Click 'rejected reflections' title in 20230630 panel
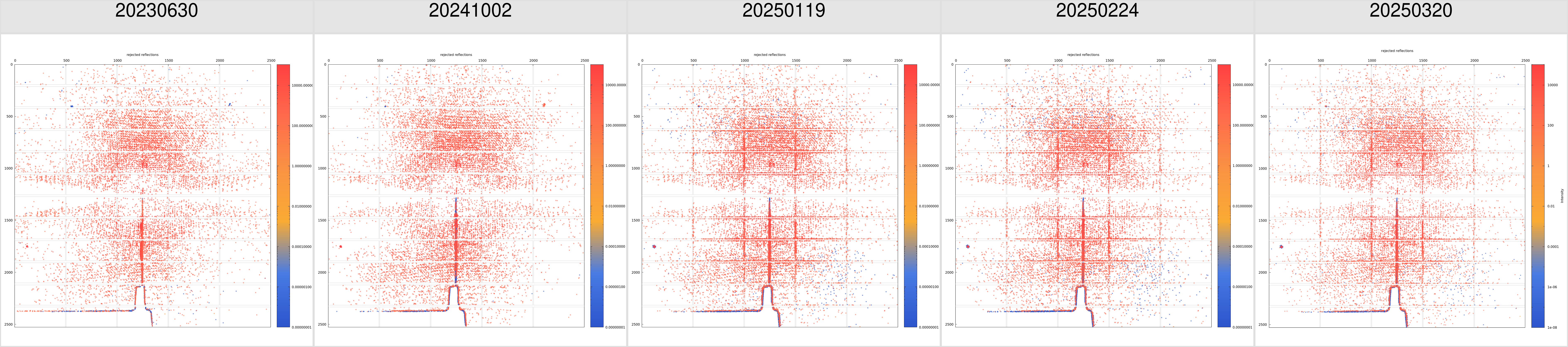The image size is (1568, 347). [142, 55]
